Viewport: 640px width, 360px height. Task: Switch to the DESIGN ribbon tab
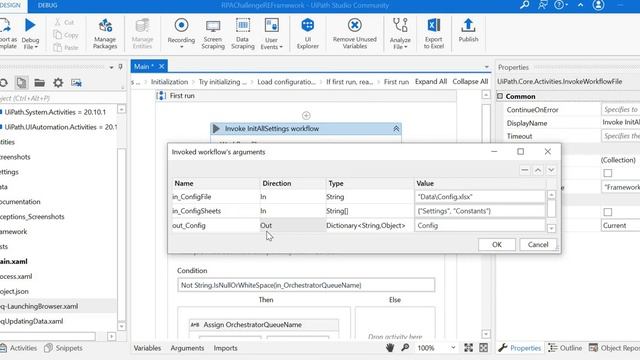[10, 5]
